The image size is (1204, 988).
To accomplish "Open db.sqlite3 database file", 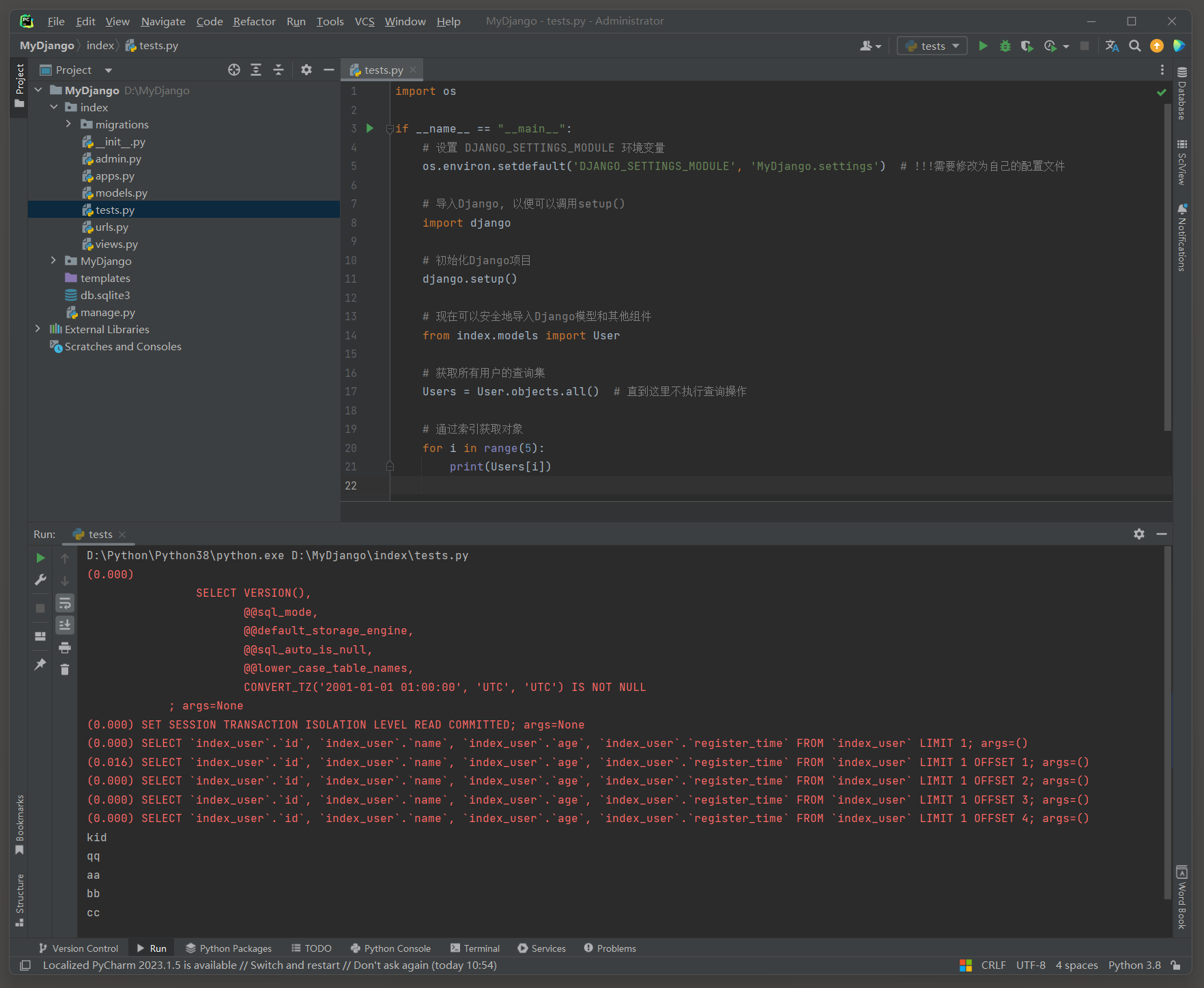I will [x=104, y=295].
